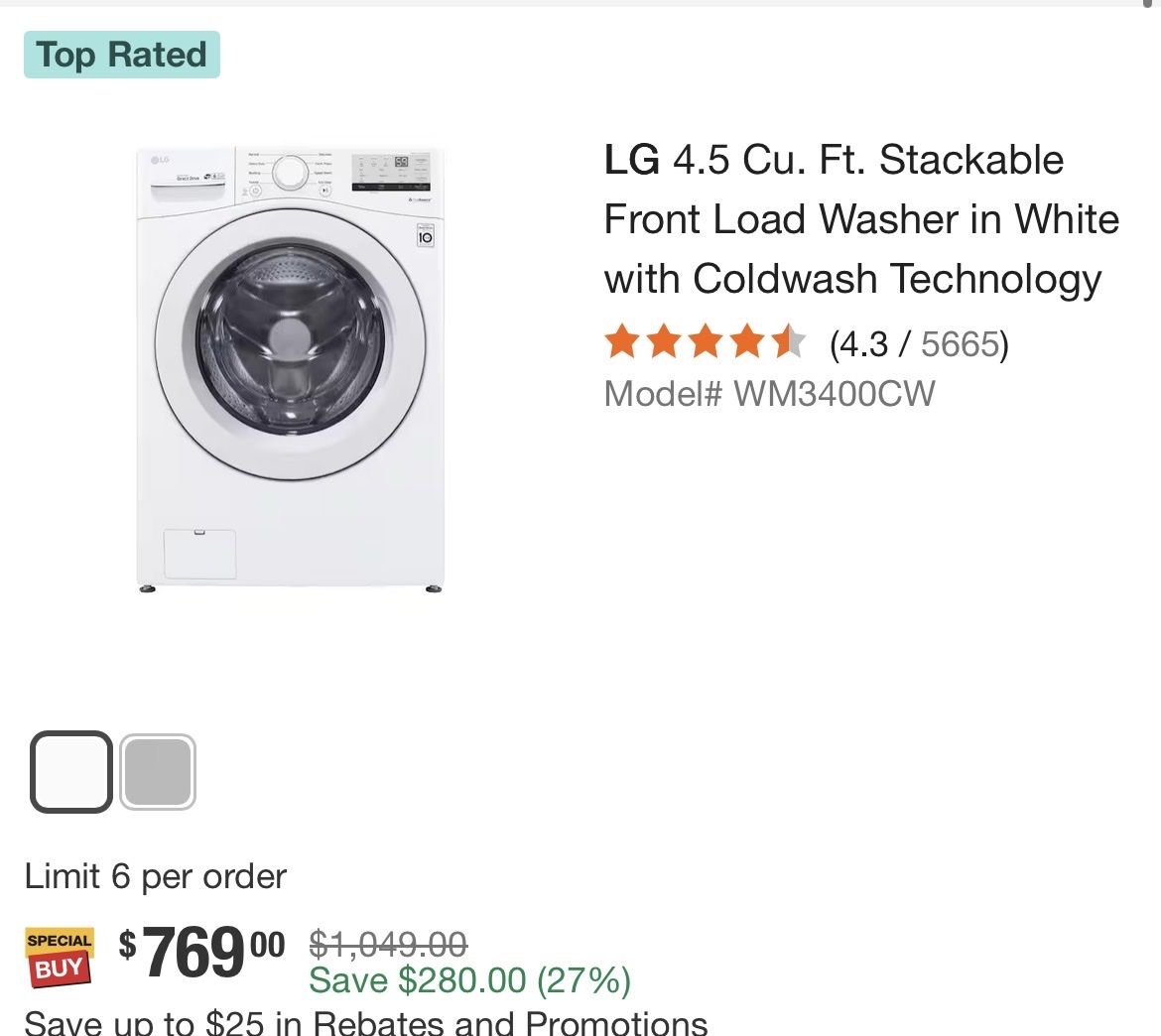Viewport: 1161px width, 1036px height.
Task: Click the fourth orange rating star
Action: pyautogui.click(x=747, y=342)
